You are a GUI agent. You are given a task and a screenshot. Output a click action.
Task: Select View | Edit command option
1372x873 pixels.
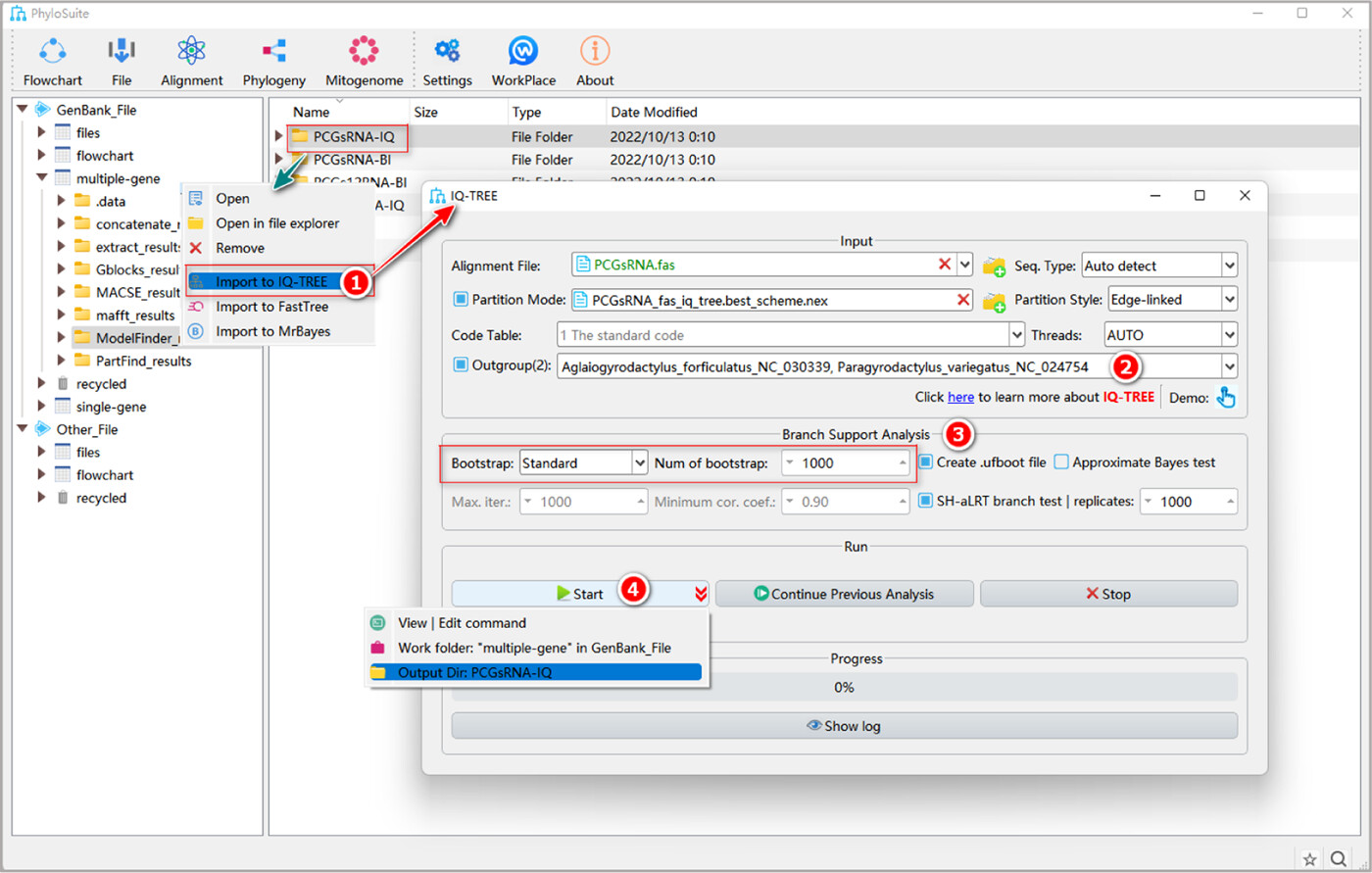click(x=535, y=622)
